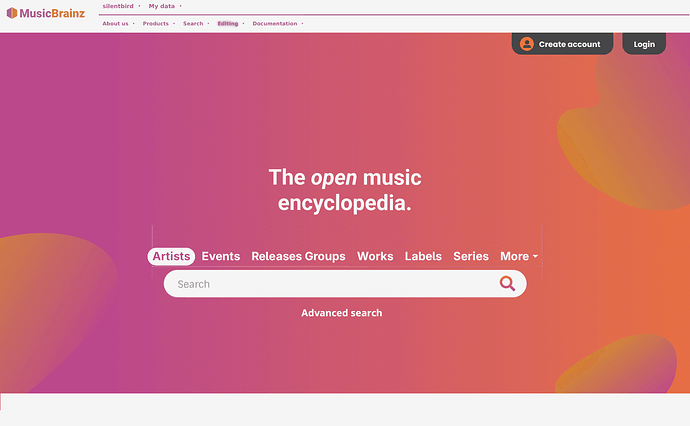Expand the Documentation menu
The image size is (690, 426).
coord(278,24)
